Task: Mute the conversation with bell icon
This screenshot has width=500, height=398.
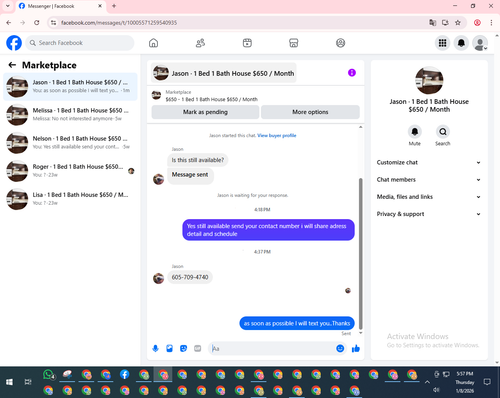Action: pyautogui.click(x=415, y=132)
